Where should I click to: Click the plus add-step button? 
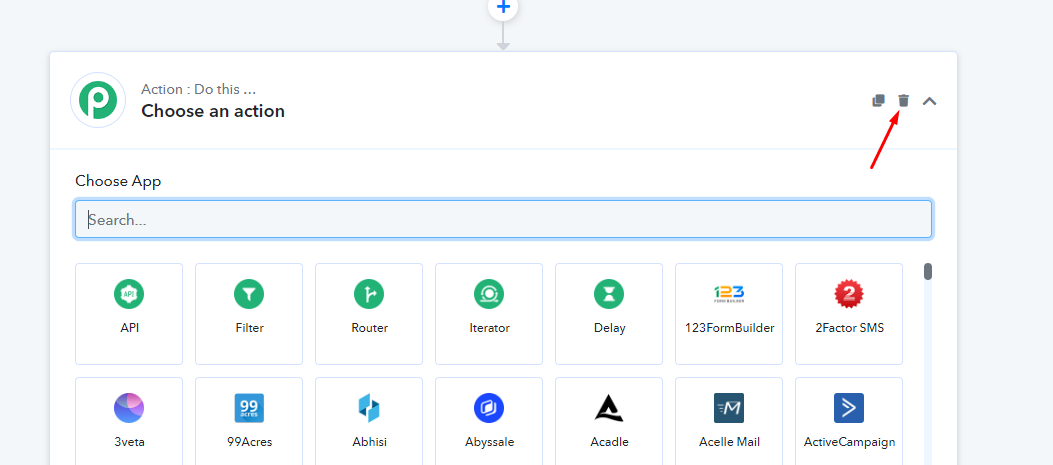point(503,9)
